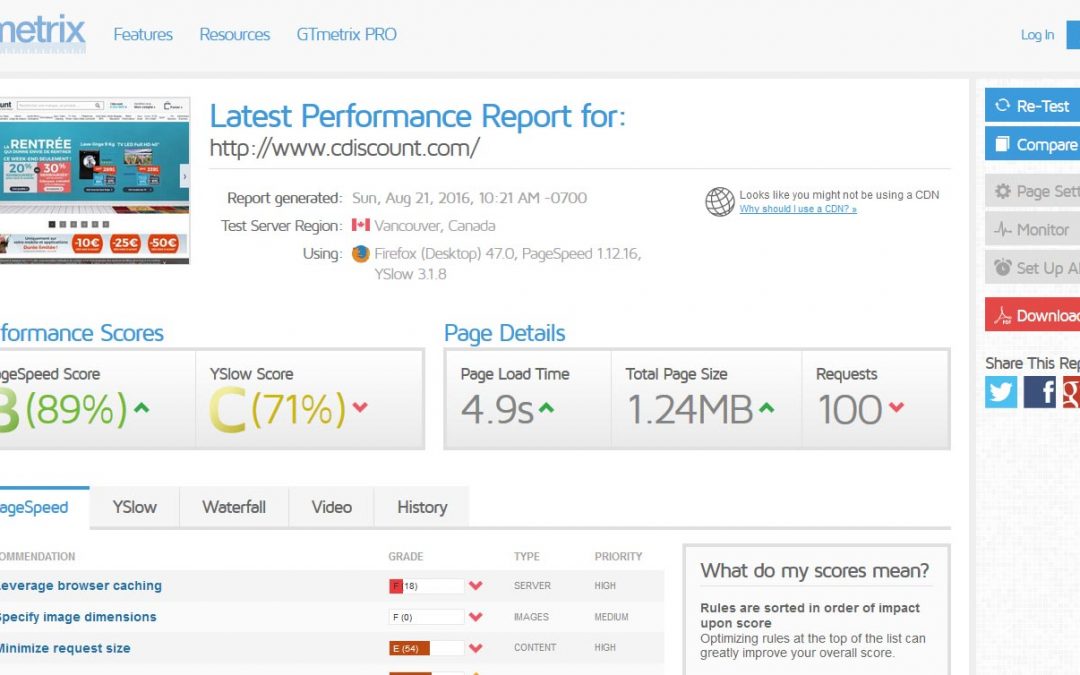Viewport: 1080px width, 675px height.
Task: Click the F (0) grade bar
Action: [426, 617]
